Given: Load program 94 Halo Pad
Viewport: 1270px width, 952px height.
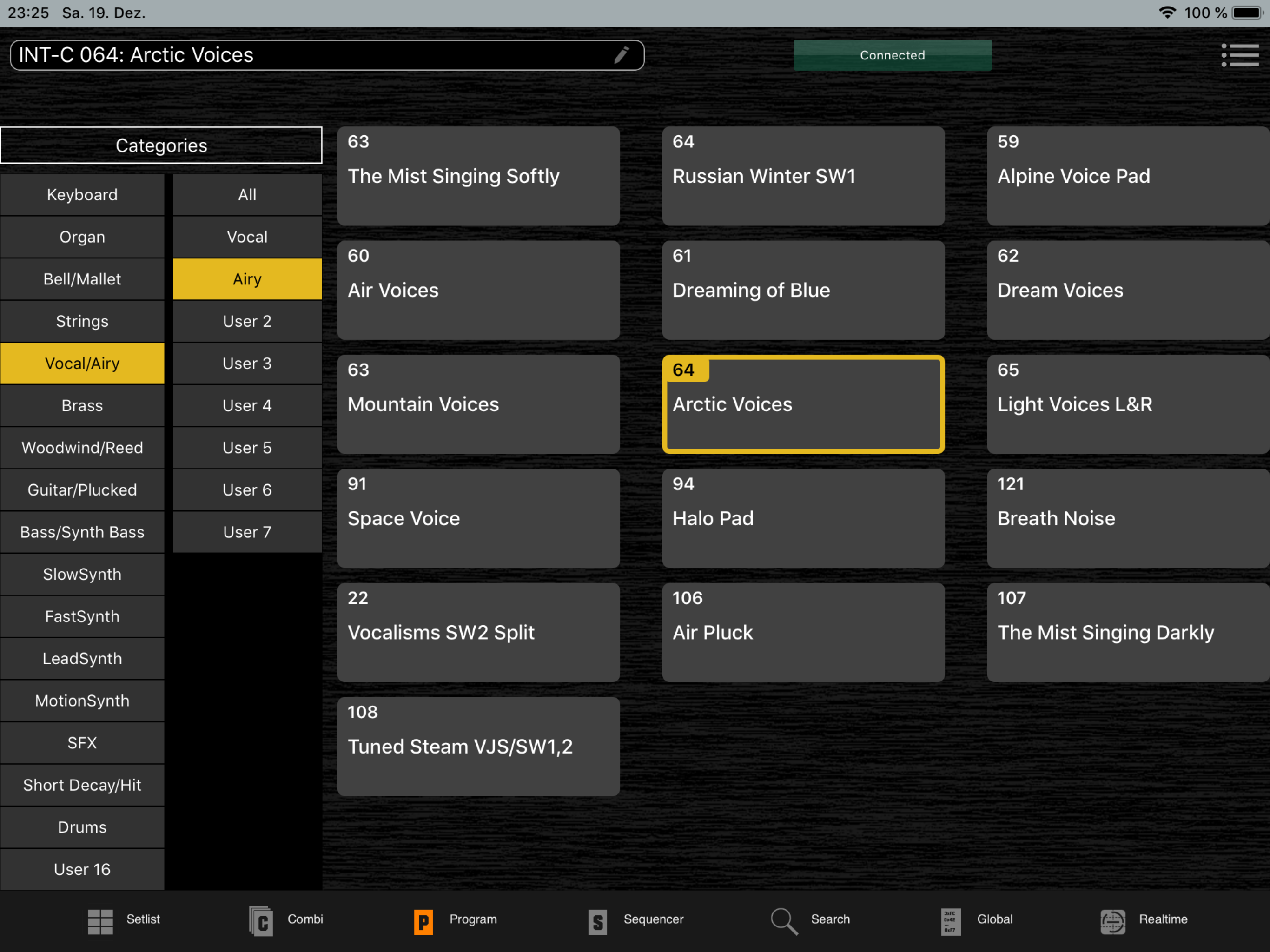Looking at the screenshot, I should (x=803, y=518).
